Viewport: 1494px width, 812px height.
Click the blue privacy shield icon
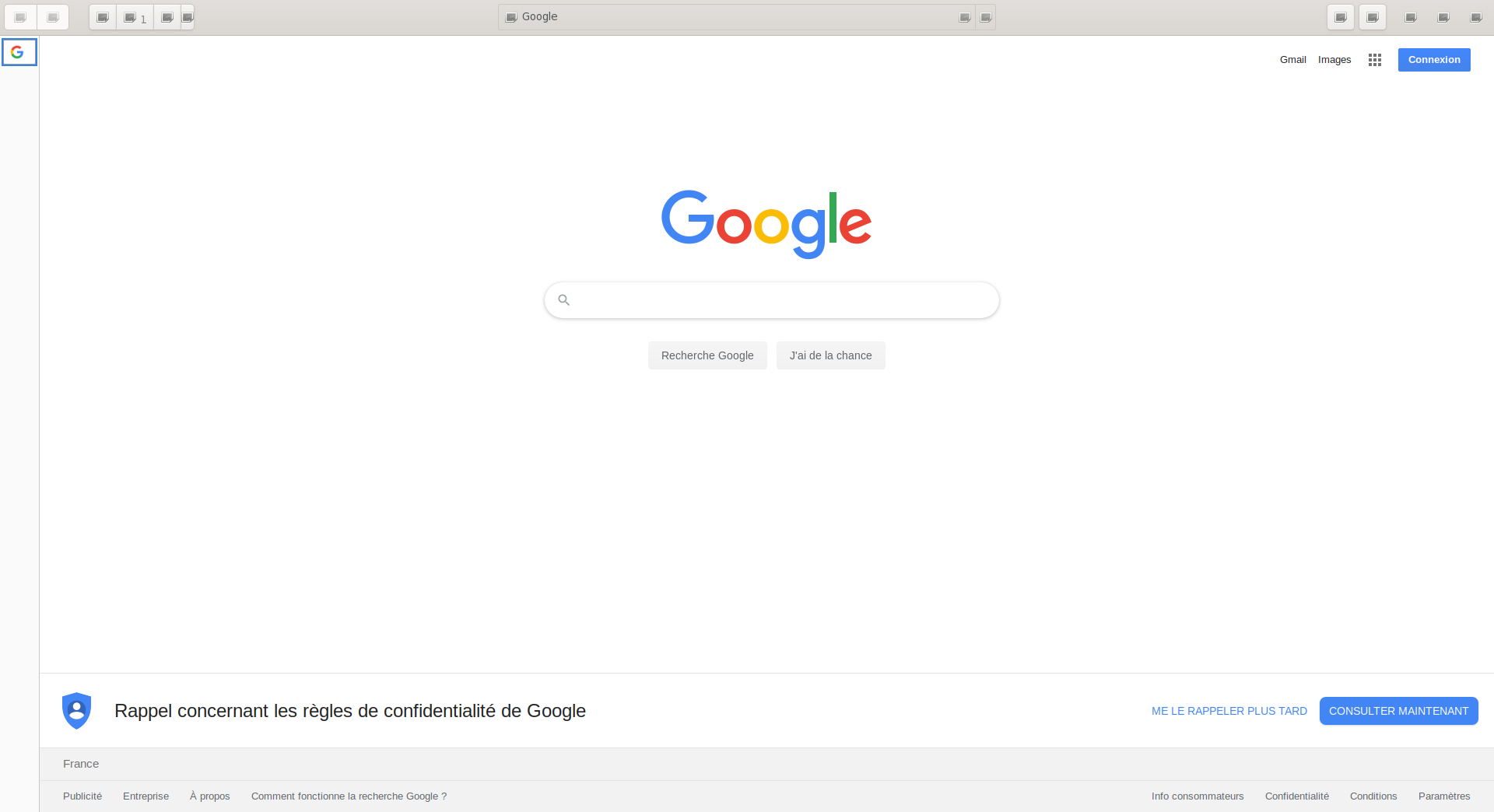tap(77, 711)
